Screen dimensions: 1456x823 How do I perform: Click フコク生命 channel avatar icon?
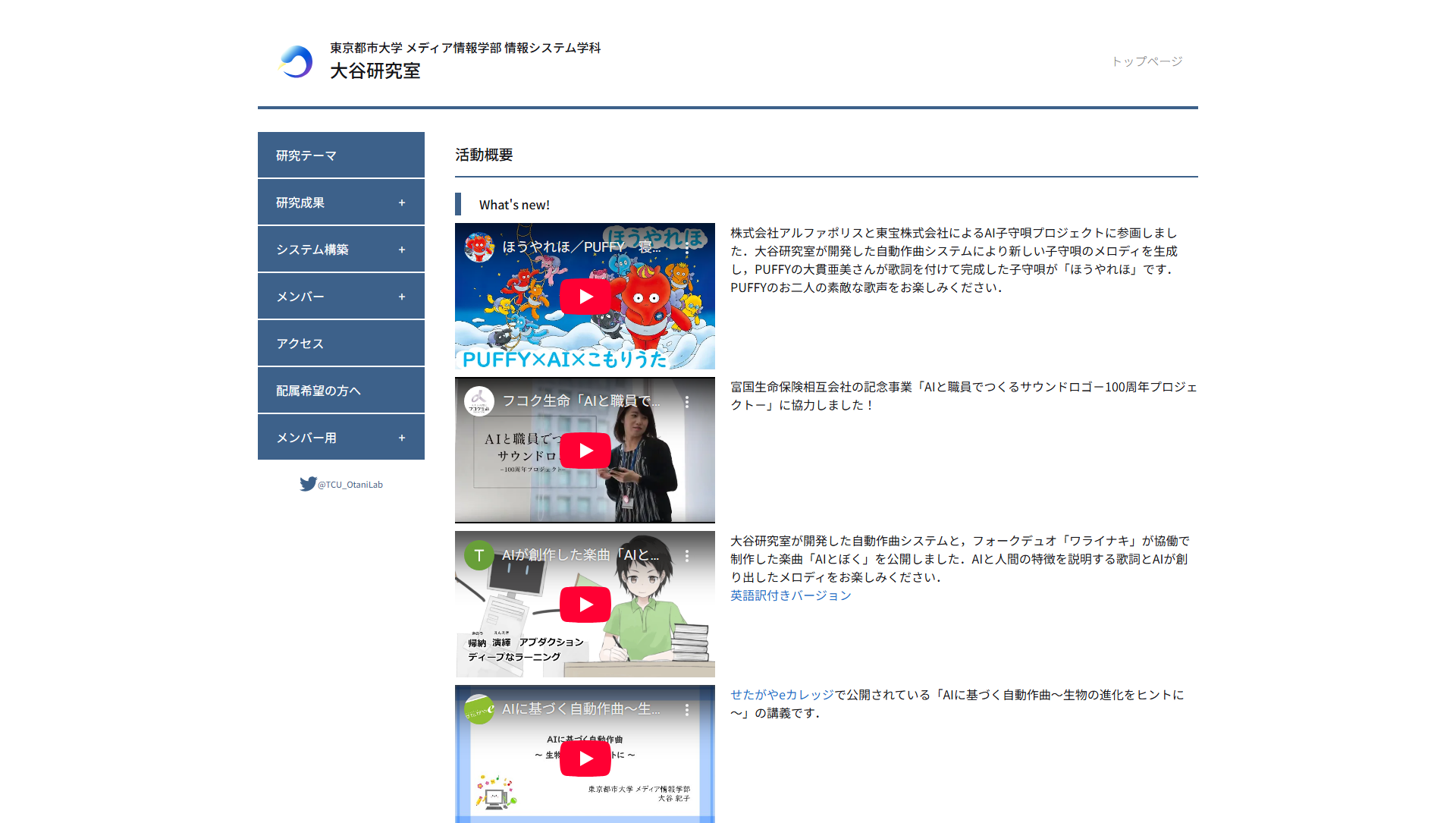point(479,401)
